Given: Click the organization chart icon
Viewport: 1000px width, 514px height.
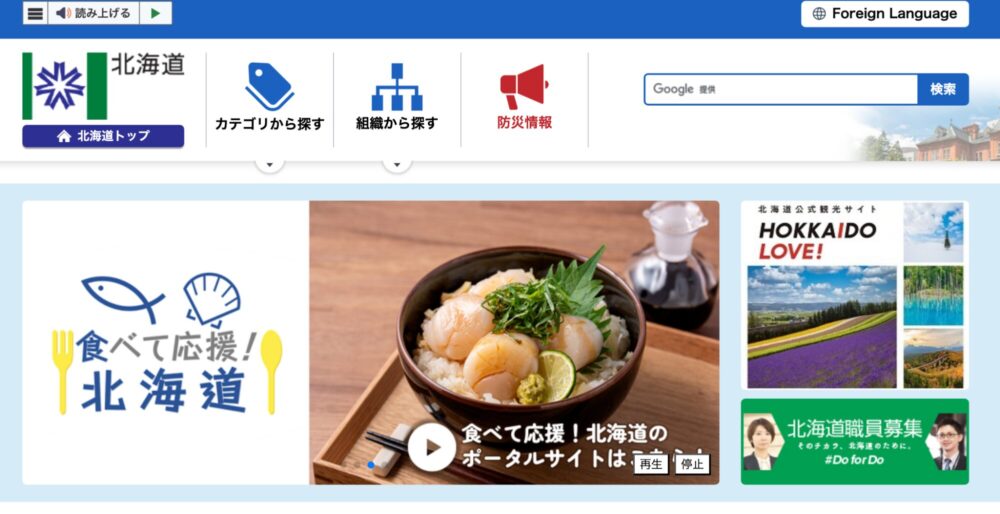Looking at the screenshot, I should 397,87.
